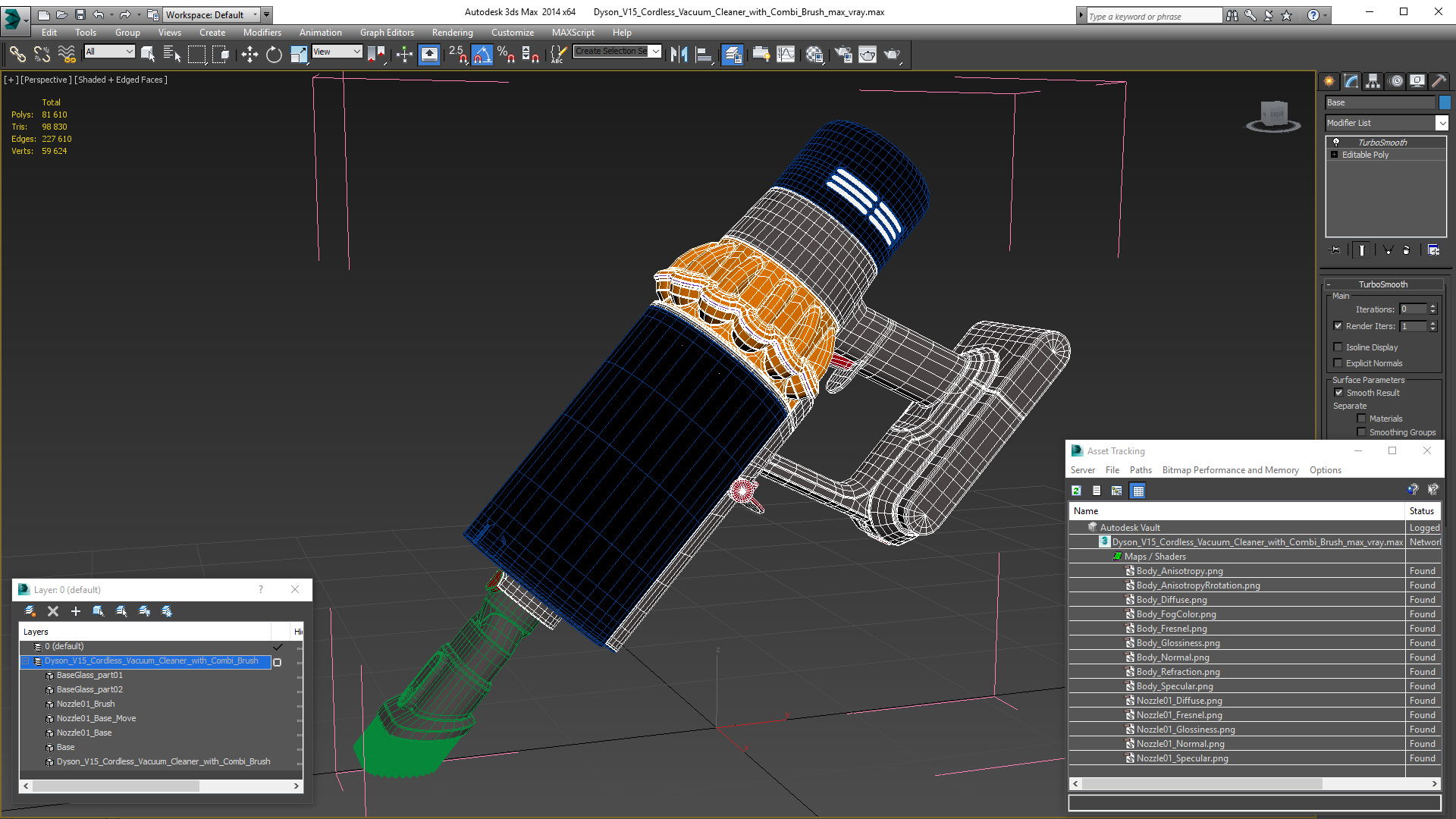Image resolution: width=1456 pixels, height=819 pixels.
Task: Toggle the Angle Snap tool
Action: tap(482, 54)
